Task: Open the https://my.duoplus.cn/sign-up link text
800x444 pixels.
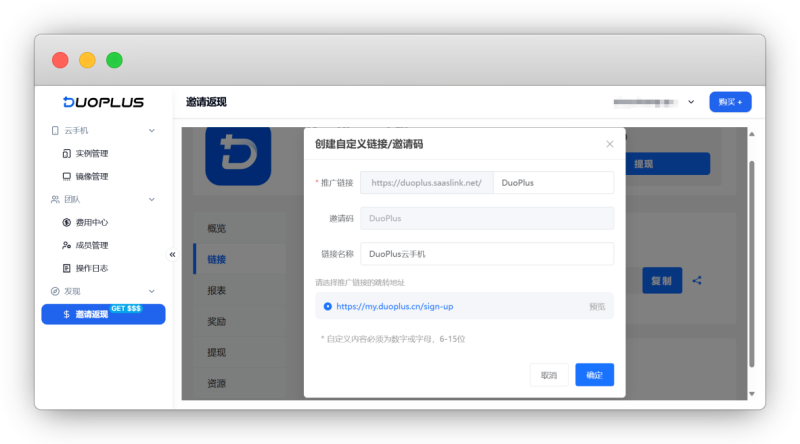Action: pos(394,307)
